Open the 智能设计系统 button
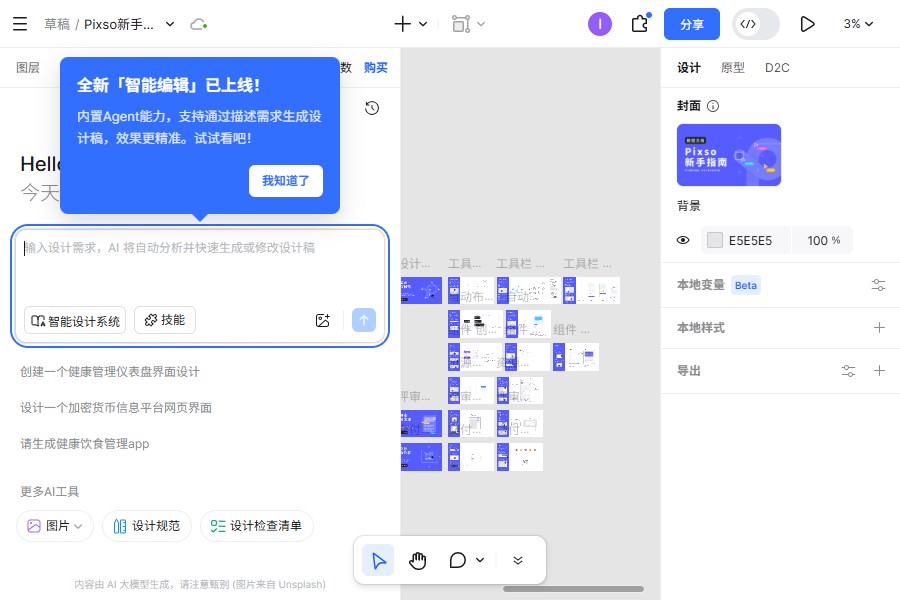 point(75,320)
